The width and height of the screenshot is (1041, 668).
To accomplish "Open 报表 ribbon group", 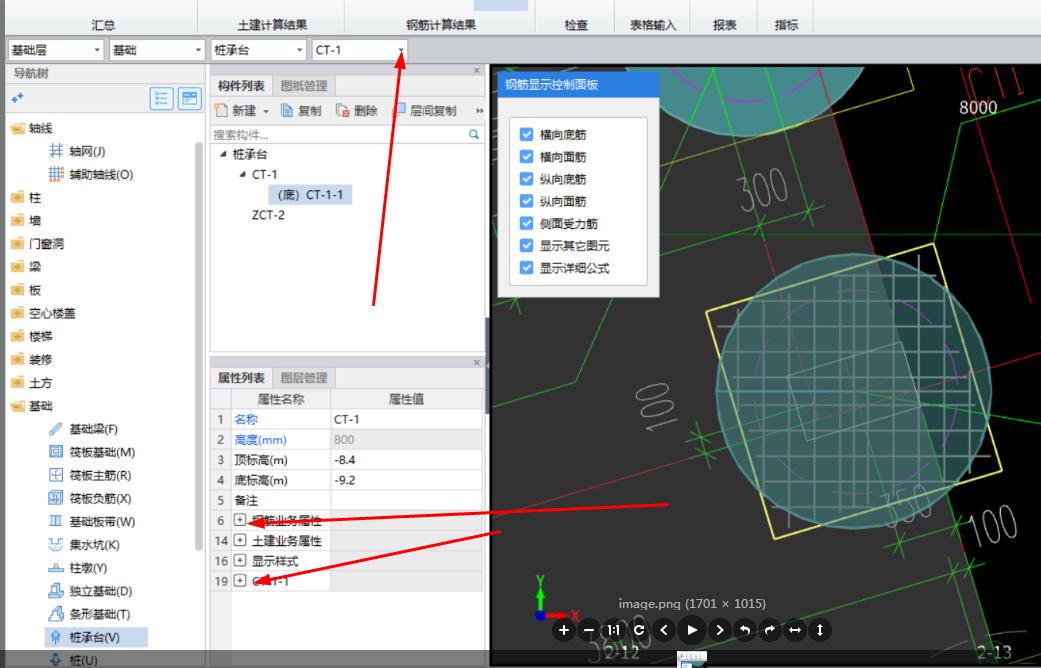I will 724,25.
